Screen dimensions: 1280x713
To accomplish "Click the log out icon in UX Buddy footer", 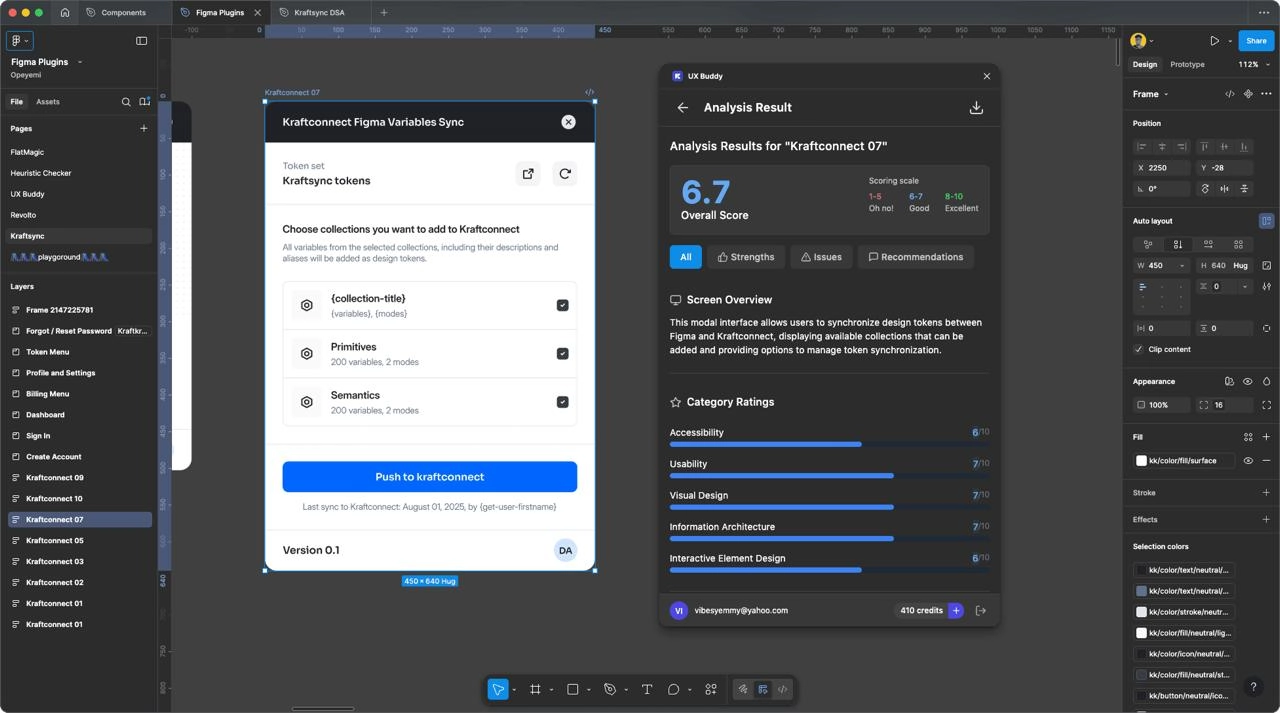I will (981, 610).
